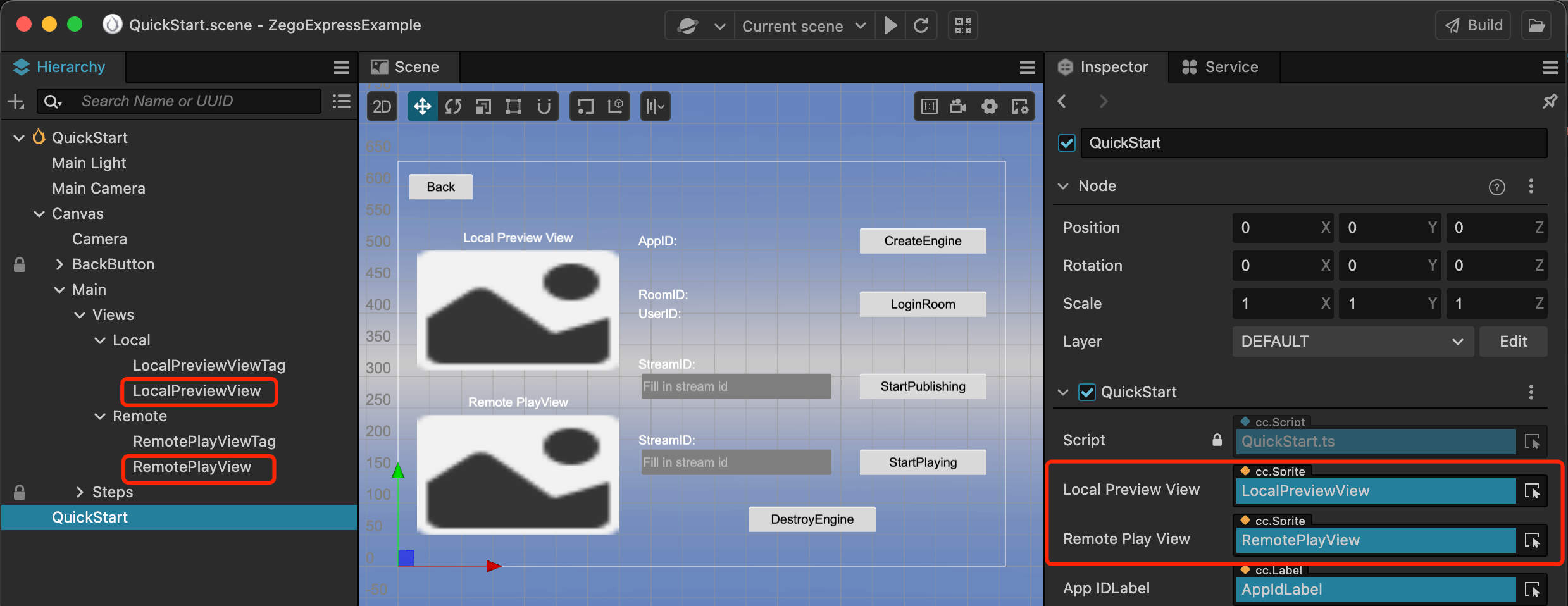
Task: Toggle the 2D view mode button
Action: (x=382, y=106)
